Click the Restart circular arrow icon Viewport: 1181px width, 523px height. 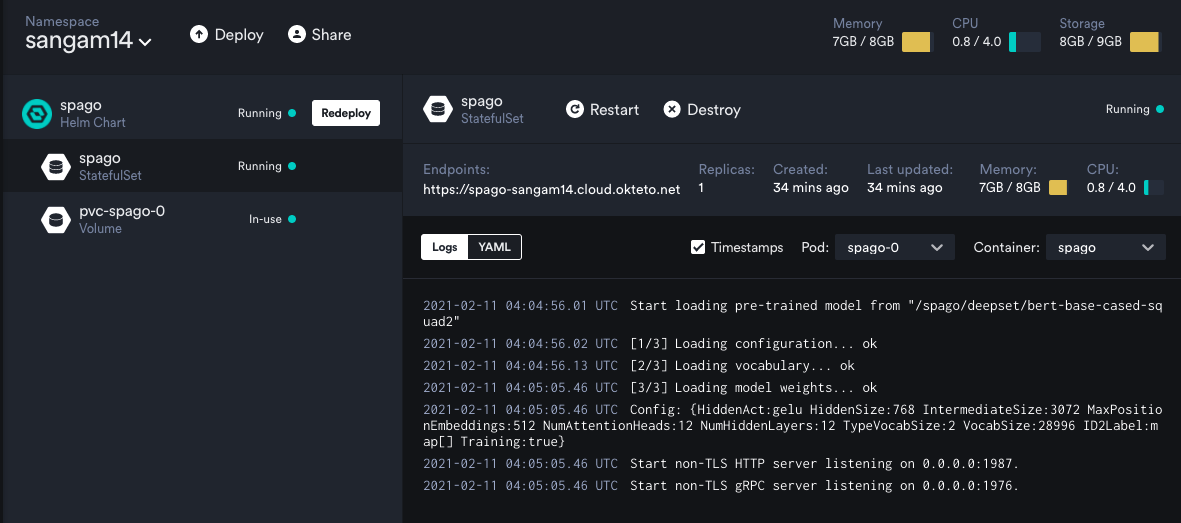(x=575, y=110)
